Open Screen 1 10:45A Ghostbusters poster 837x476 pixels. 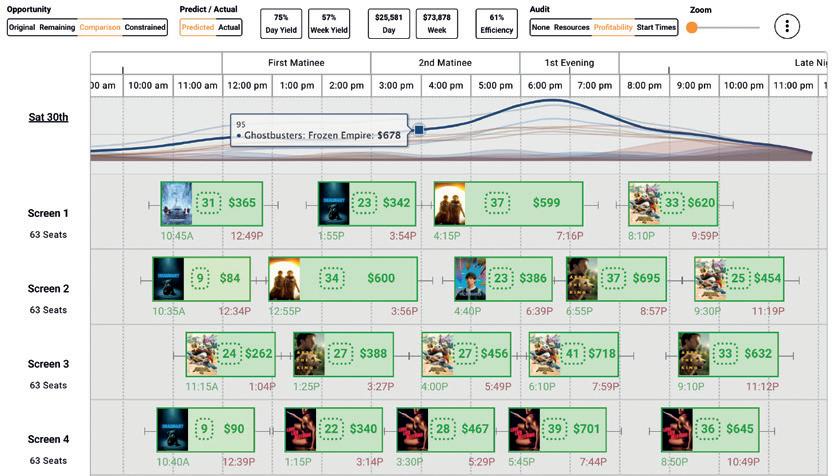[x=177, y=204]
